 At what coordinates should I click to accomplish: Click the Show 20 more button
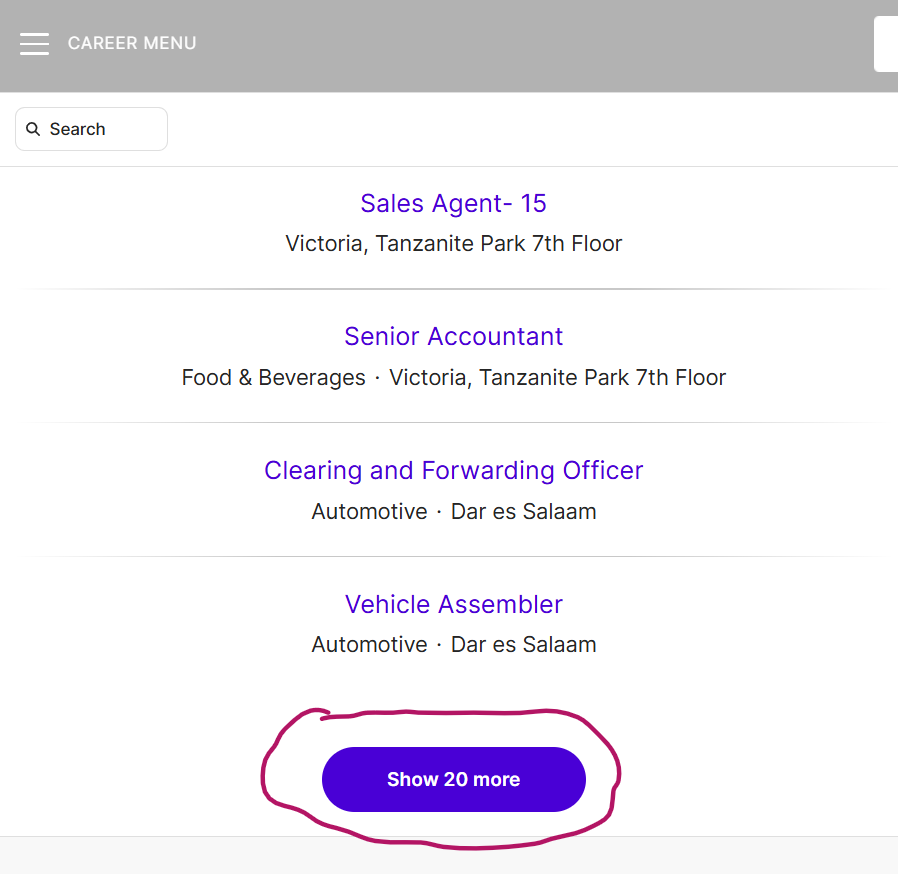[x=454, y=779]
